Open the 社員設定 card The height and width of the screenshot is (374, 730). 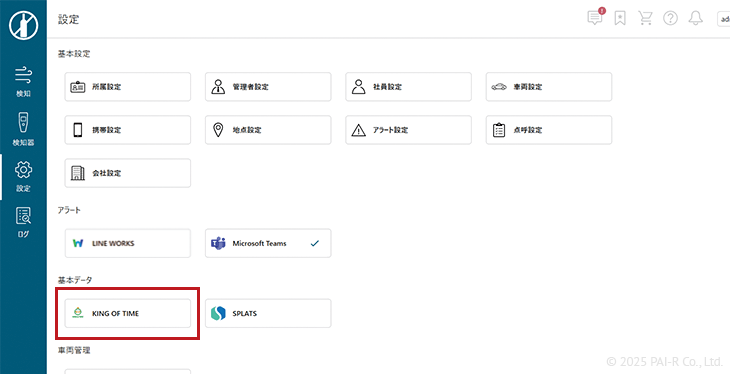[408, 87]
